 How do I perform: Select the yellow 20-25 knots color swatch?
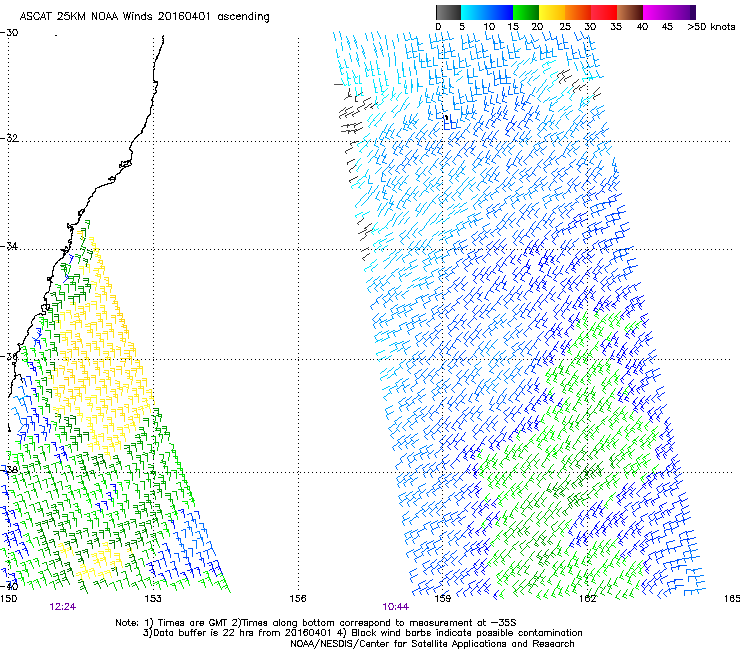pos(552,12)
